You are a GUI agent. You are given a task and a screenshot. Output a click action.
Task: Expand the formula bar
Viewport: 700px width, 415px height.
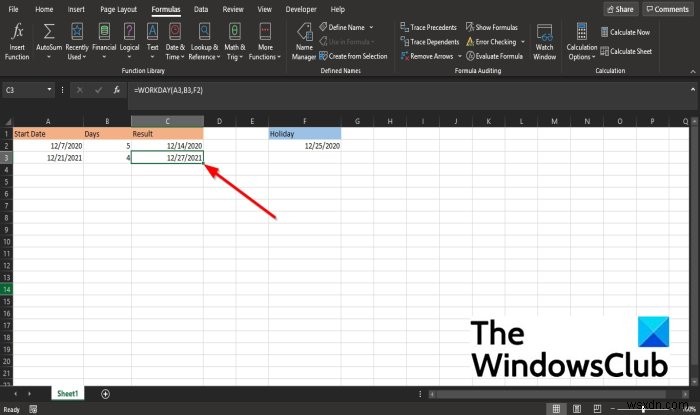(x=692, y=90)
